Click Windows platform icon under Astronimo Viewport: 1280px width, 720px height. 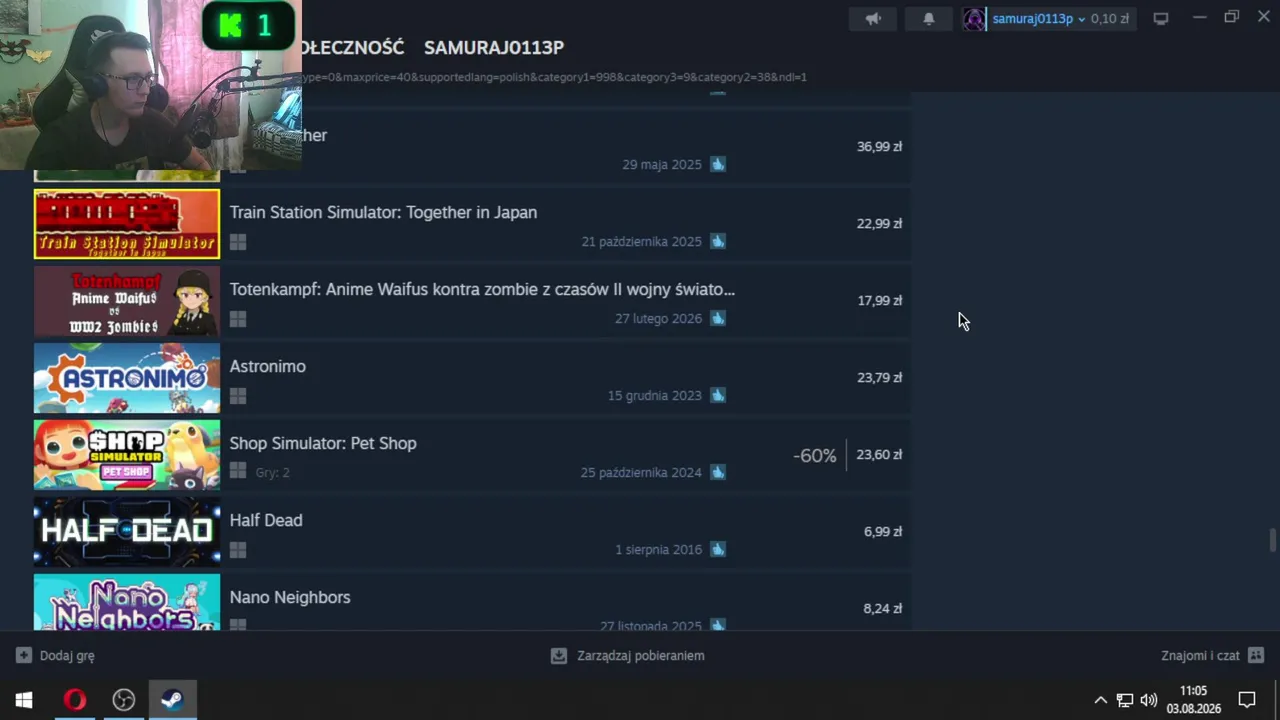(x=238, y=396)
